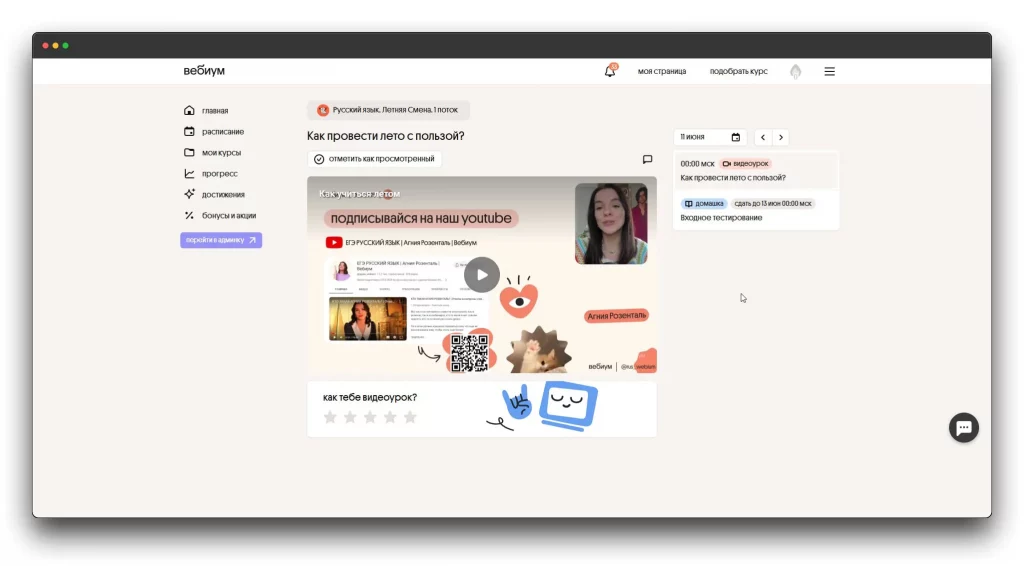Open моя страница
Screen dimensions: 1024x566
pyautogui.click(x=662, y=71)
